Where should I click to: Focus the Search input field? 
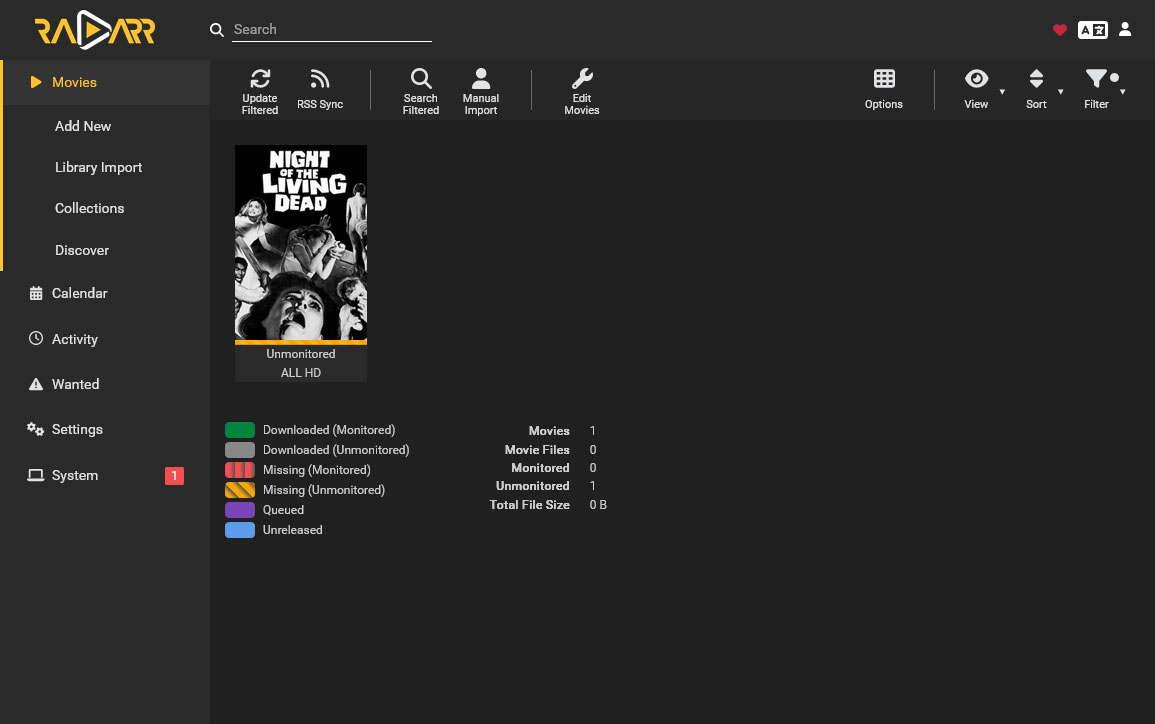coord(331,29)
